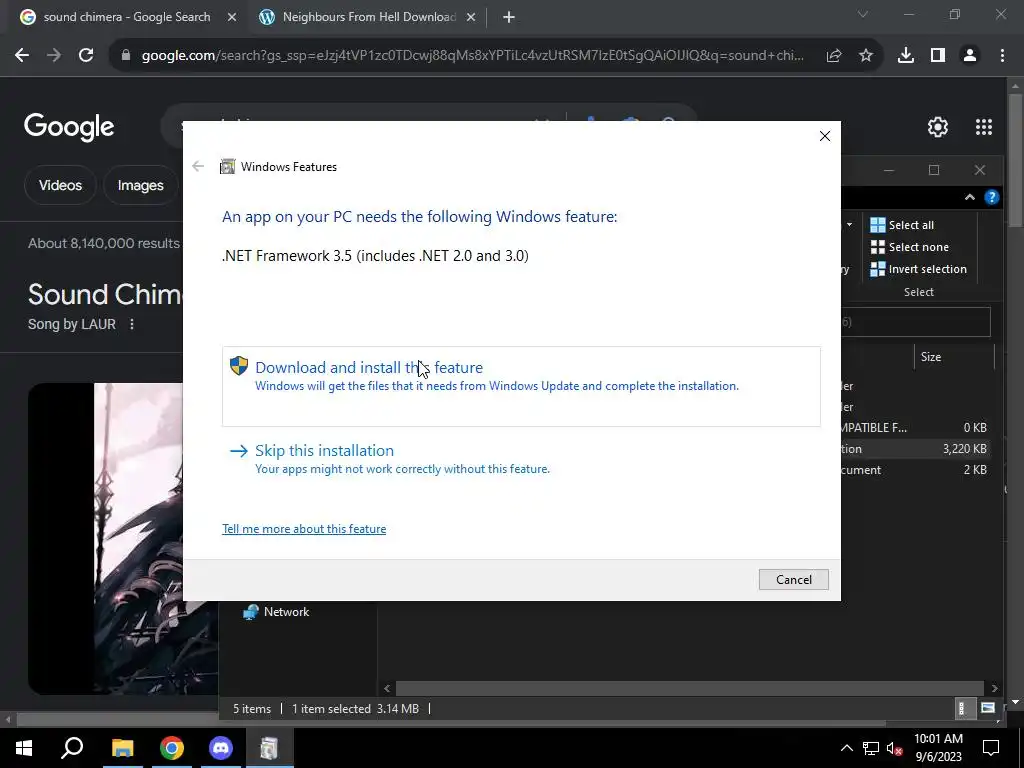Open Windows notification center icon
The width and height of the screenshot is (1024, 768).
coord(991,748)
